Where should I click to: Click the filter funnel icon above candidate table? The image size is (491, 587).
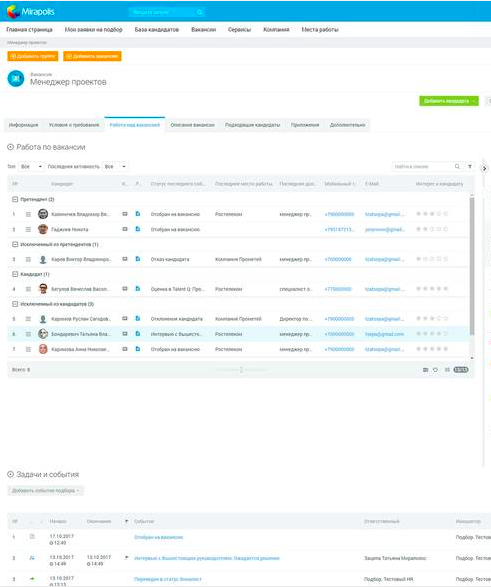(x=470, y=167)
